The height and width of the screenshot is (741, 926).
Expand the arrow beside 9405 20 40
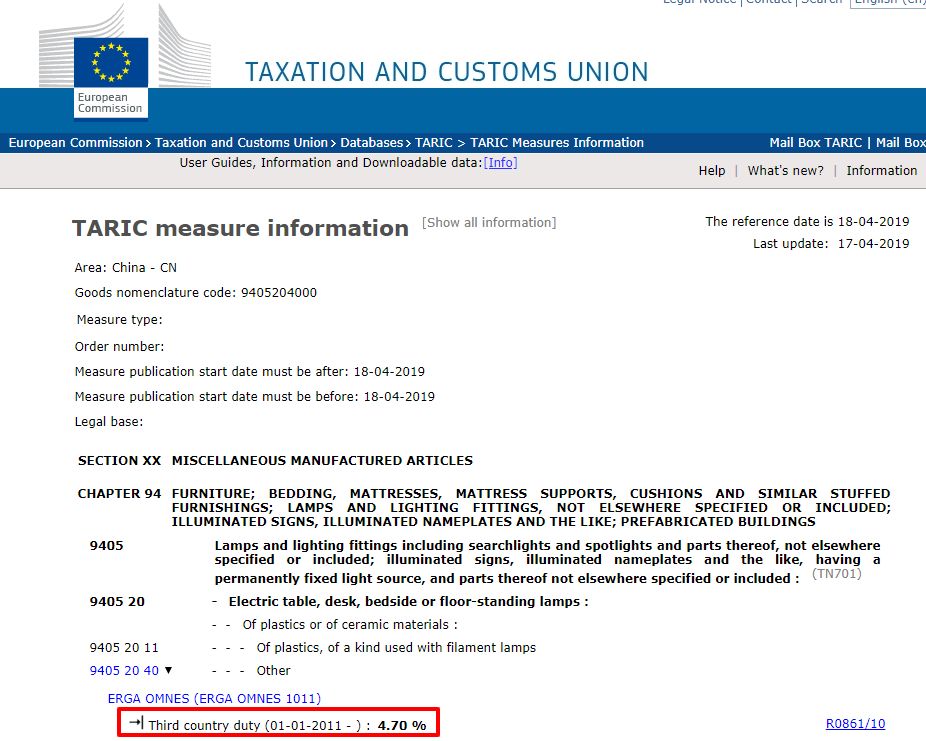(x=168, y=670)
